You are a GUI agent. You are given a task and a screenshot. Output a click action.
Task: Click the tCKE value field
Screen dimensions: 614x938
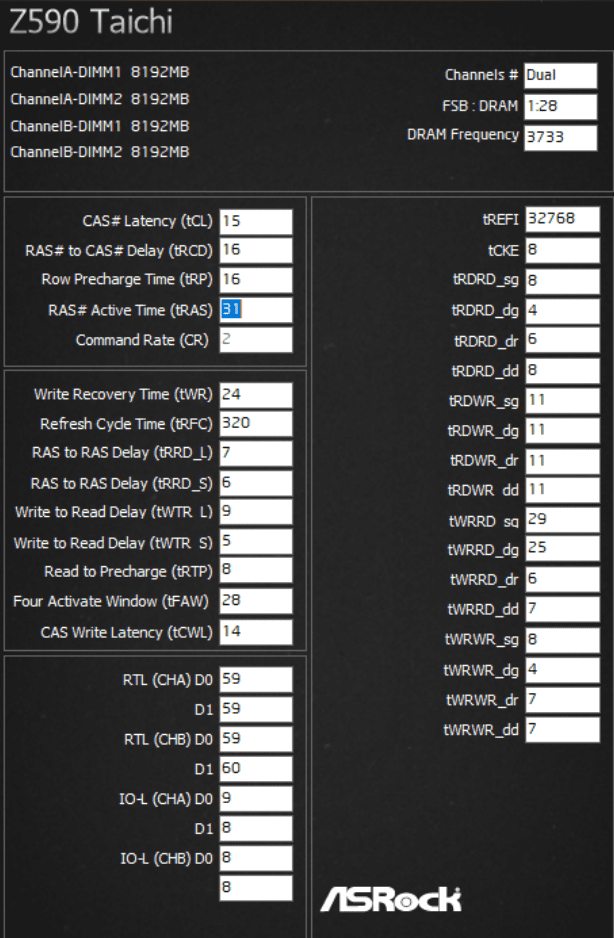(x=563, y=251)
